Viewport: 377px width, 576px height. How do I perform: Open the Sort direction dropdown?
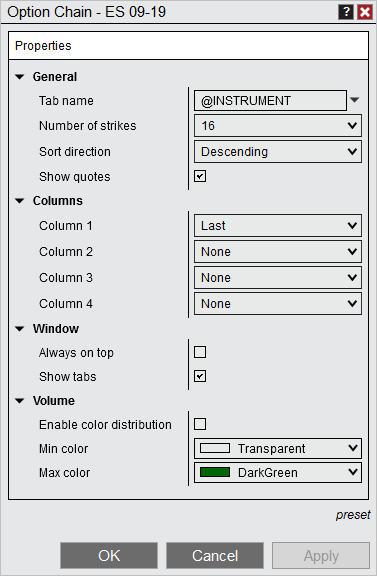[278, 151]
